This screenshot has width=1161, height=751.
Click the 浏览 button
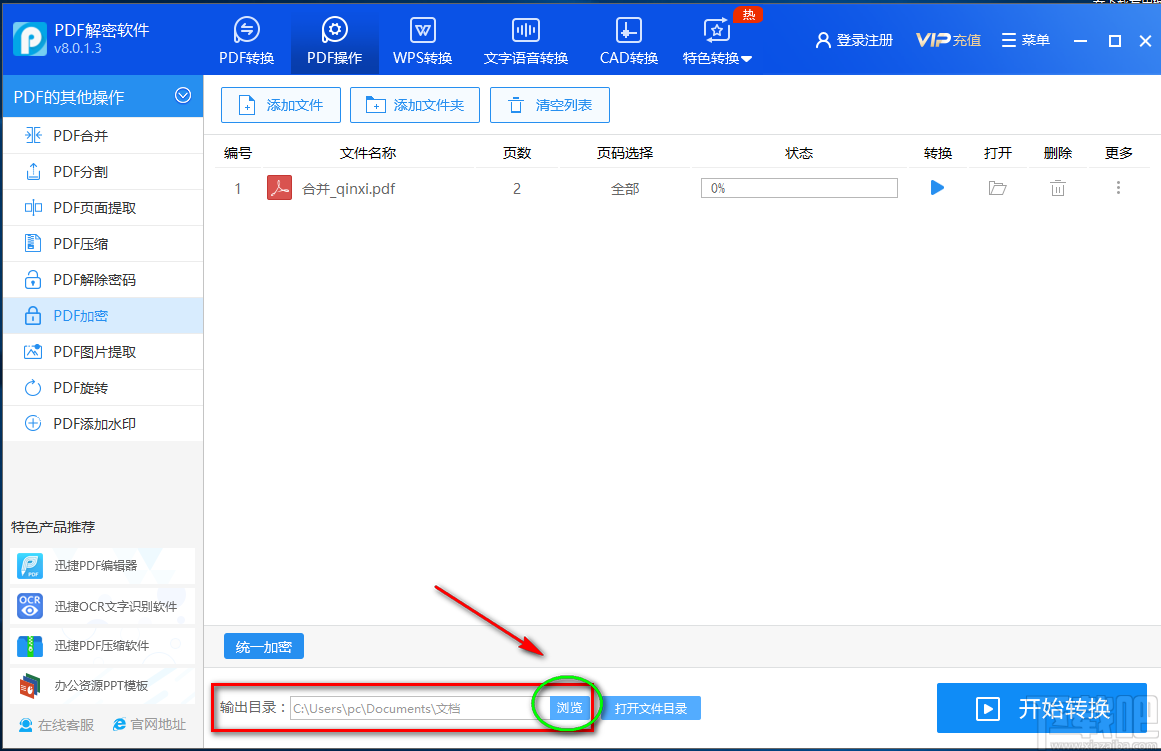(x=569, y=708)
